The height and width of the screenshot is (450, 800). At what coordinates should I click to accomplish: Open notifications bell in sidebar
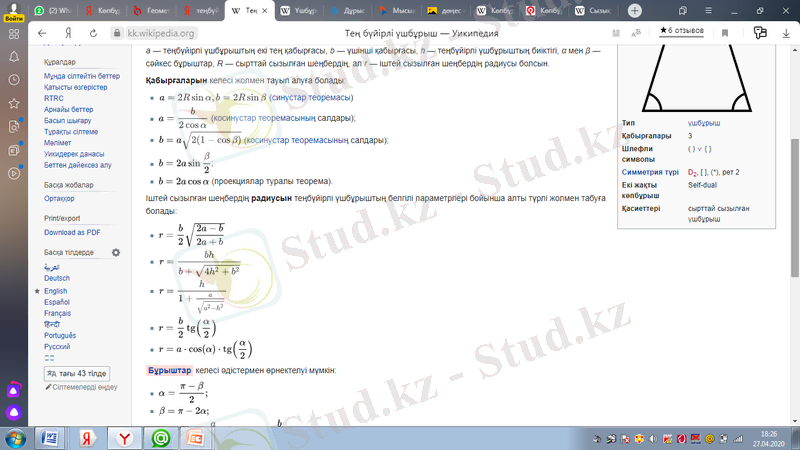14,57
